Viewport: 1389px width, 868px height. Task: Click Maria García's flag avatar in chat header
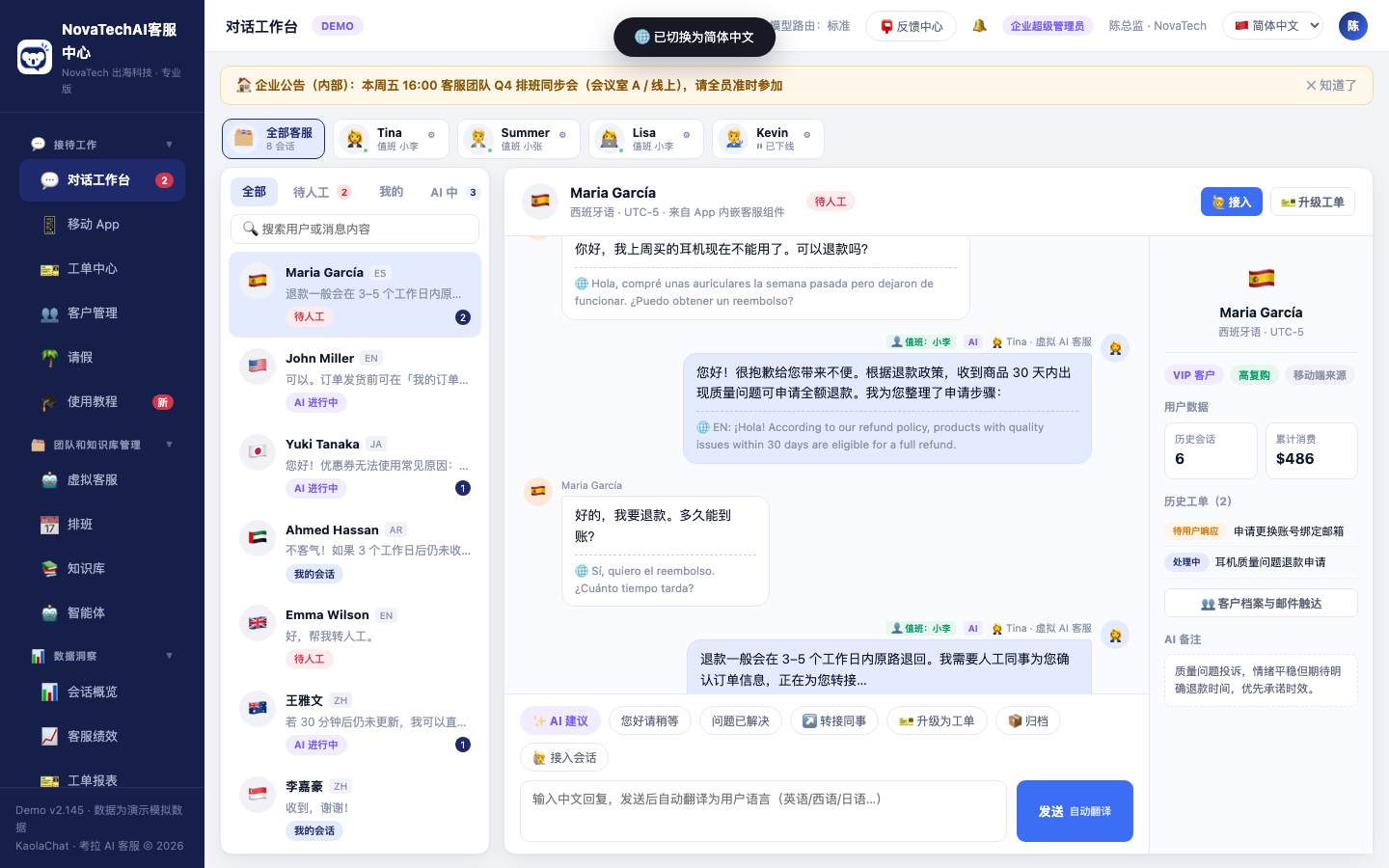coord(540,201)
